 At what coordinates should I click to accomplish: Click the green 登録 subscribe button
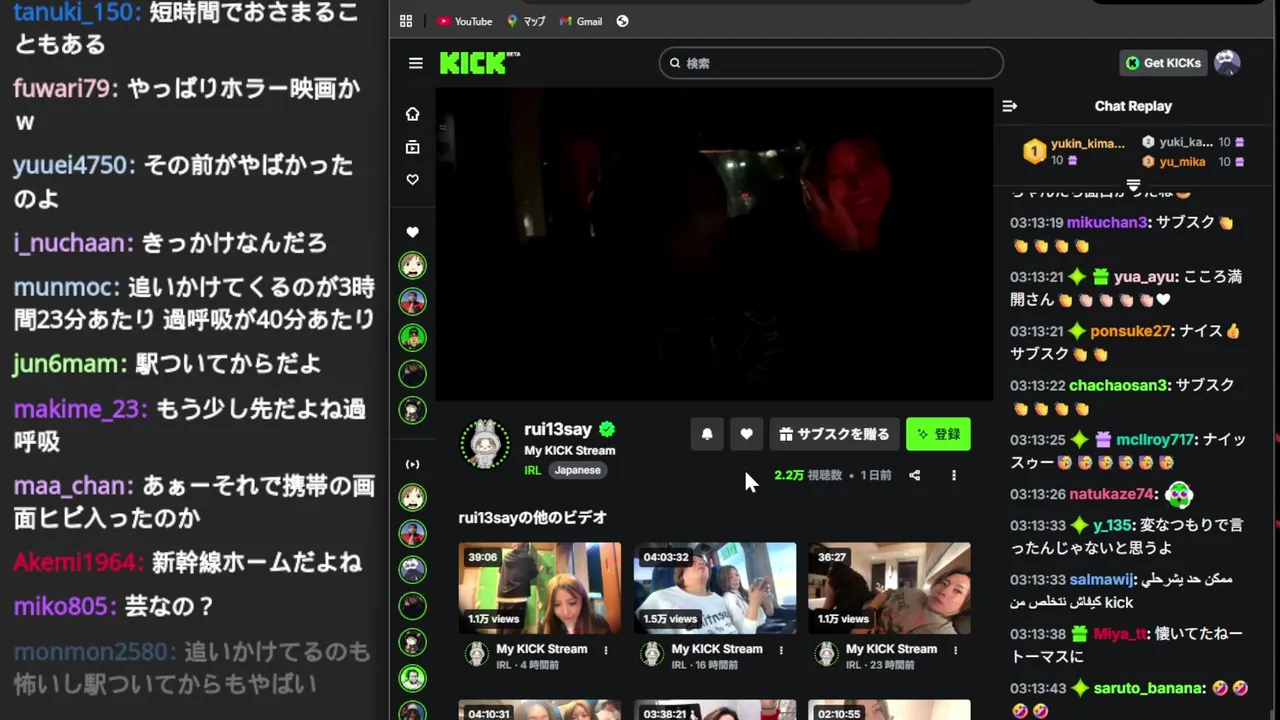click(x=938, y=434)
